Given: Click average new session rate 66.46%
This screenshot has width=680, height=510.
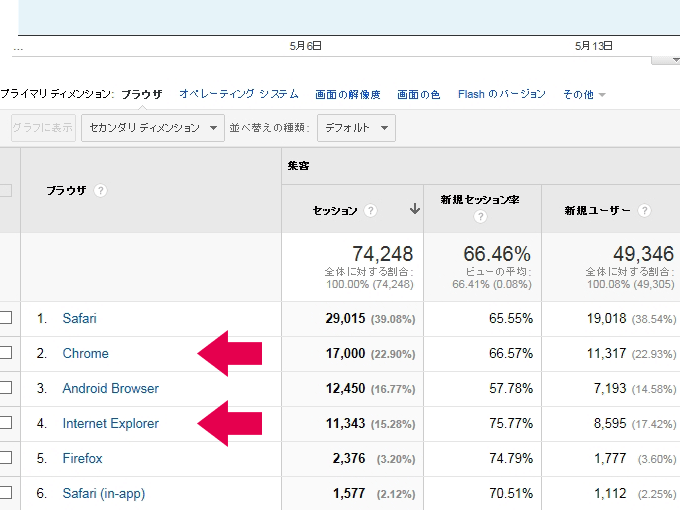Looking at the screenshot, I should tap(497, 254).
